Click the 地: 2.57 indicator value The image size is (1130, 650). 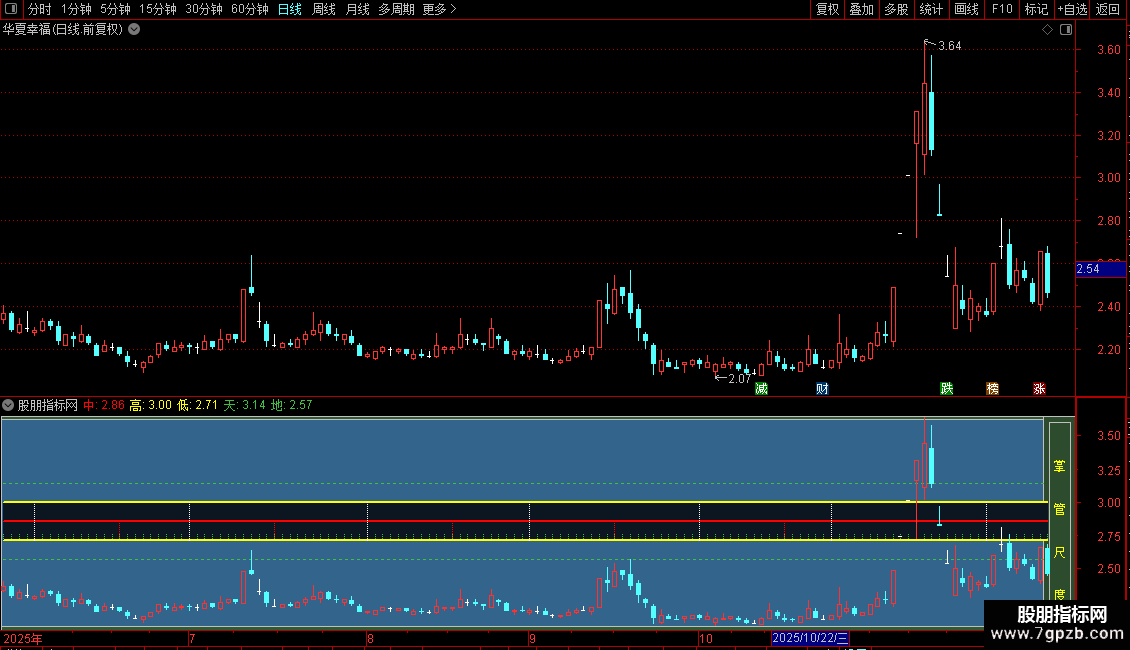(x=291, y=405)
